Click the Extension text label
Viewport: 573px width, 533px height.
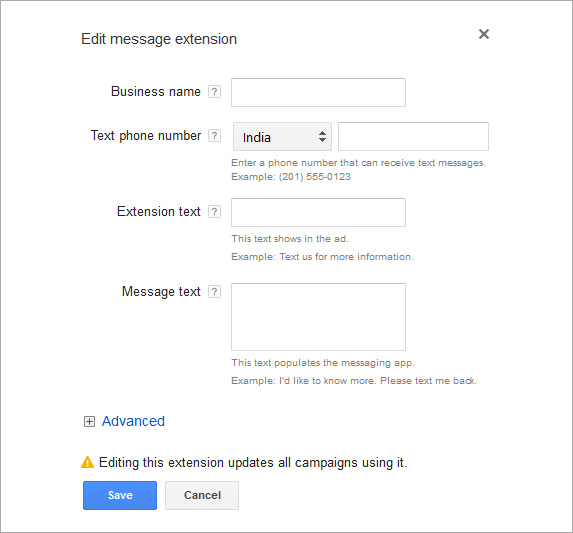pos(159,212)
